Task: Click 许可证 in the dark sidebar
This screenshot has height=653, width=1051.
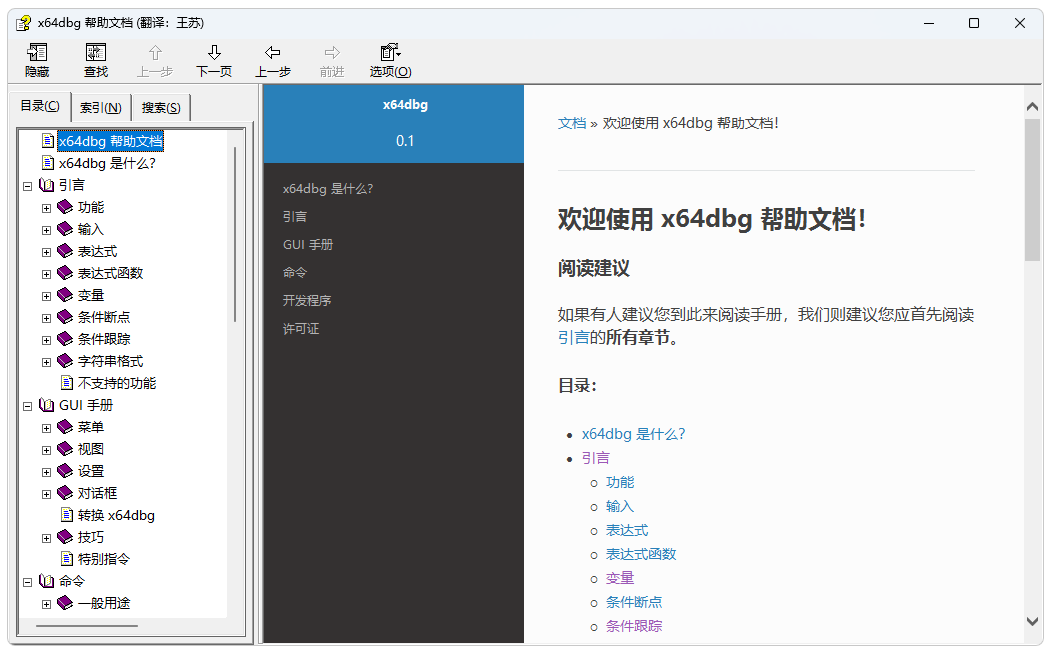Action: click(x=301, y=328)
